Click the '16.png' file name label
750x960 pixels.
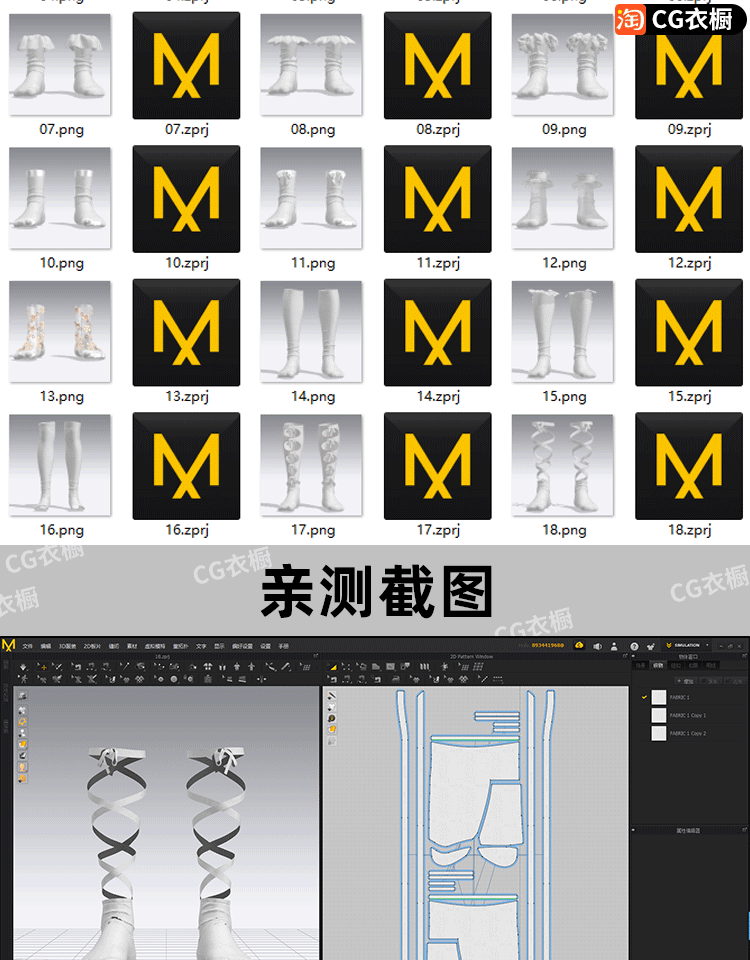[61, 530]
